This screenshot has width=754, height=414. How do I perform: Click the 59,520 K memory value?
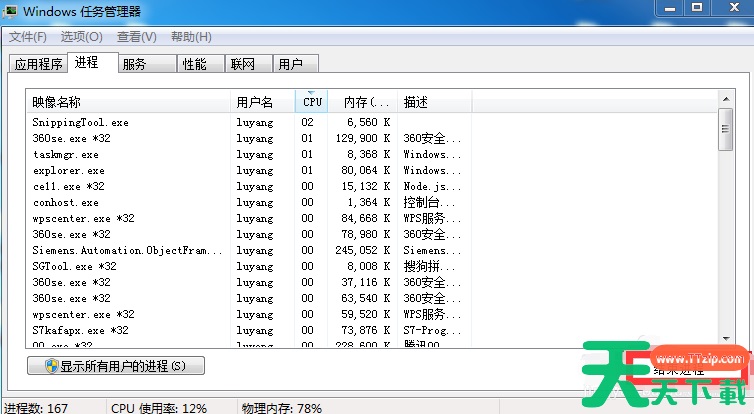coord(366,314)
